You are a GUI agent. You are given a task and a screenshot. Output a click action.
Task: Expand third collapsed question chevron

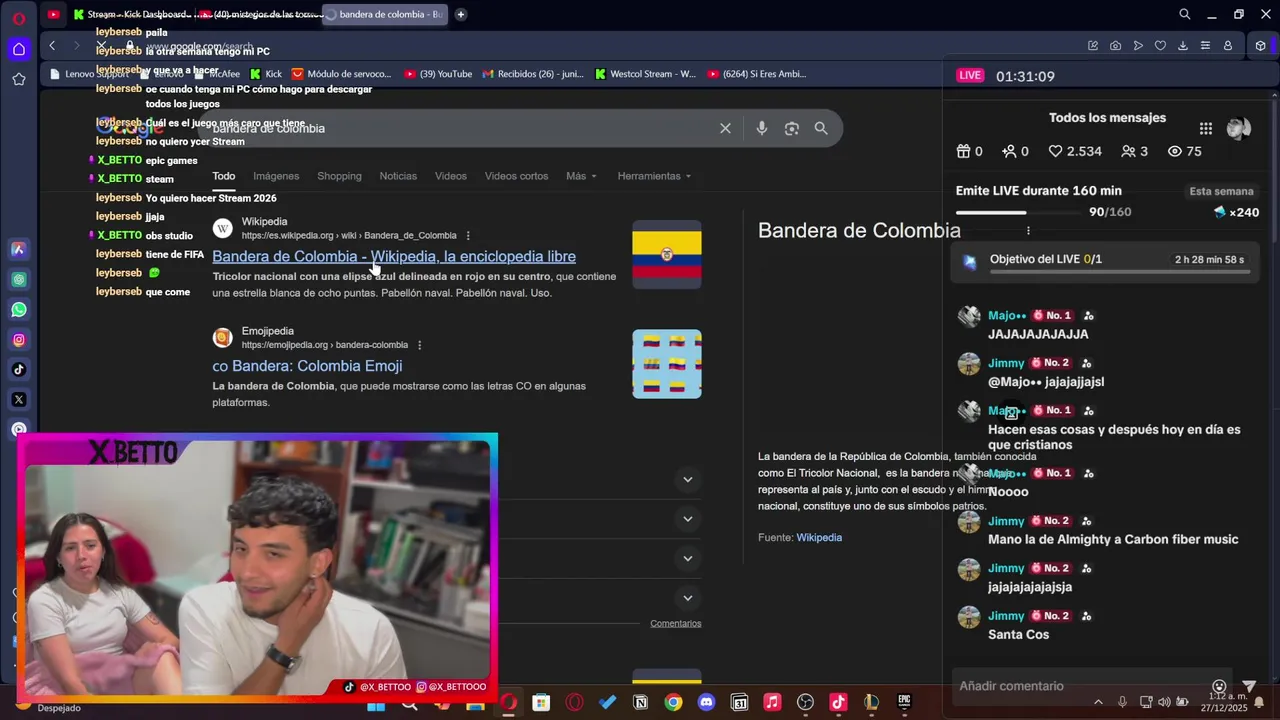click(687, 558)
